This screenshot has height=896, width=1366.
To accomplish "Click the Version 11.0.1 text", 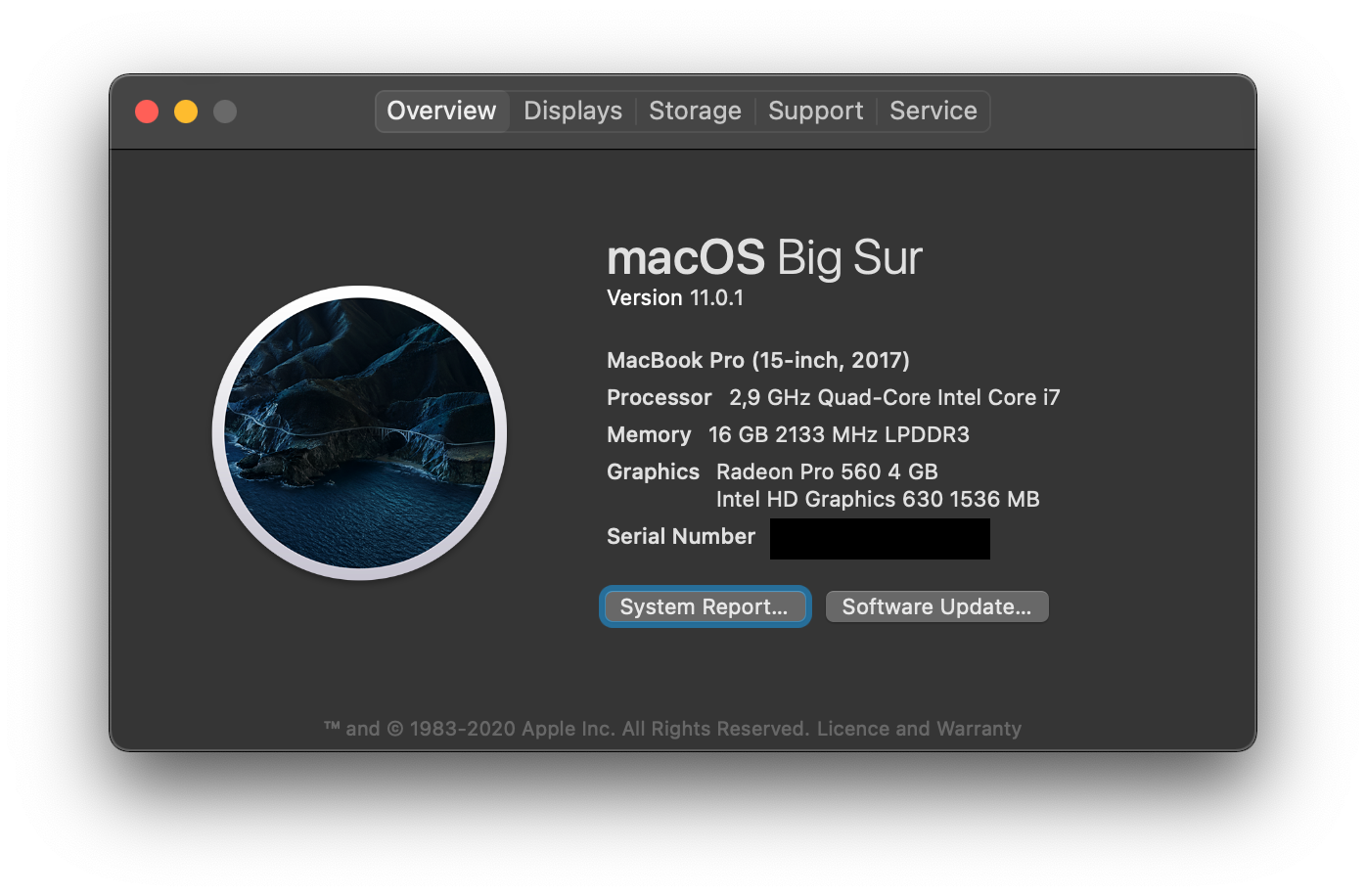I will point(676,297).
